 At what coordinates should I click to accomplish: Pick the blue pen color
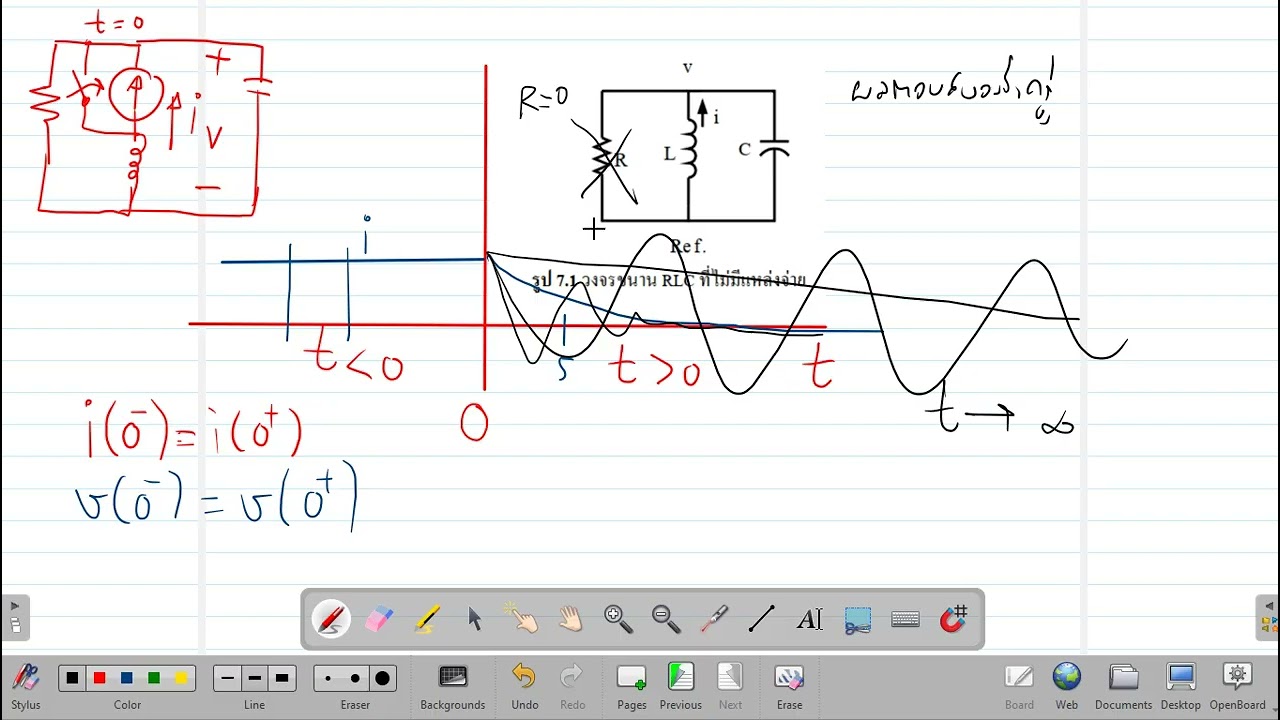pos(126,678)
